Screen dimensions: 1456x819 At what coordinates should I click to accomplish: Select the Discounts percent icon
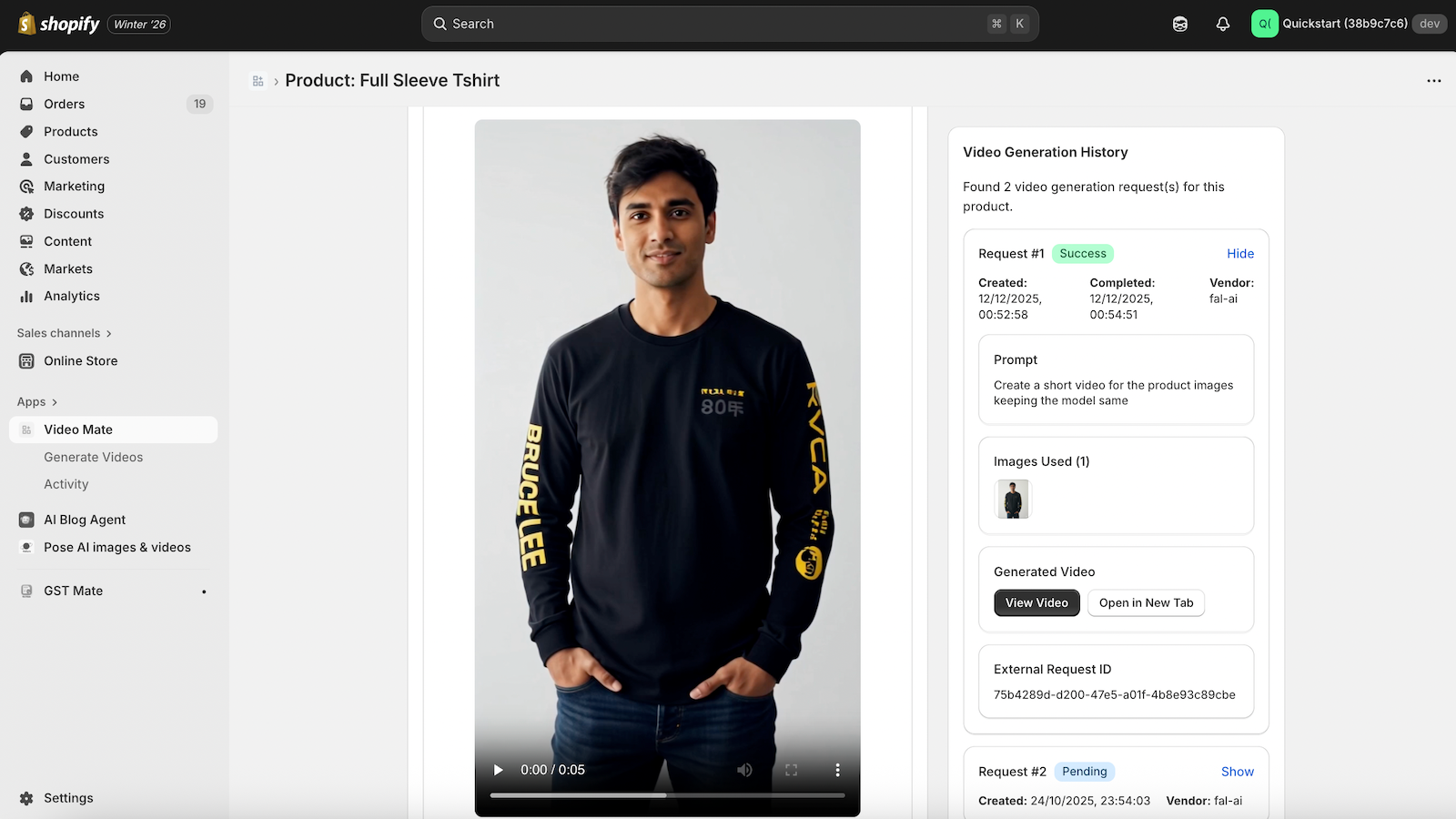point(26,213)
